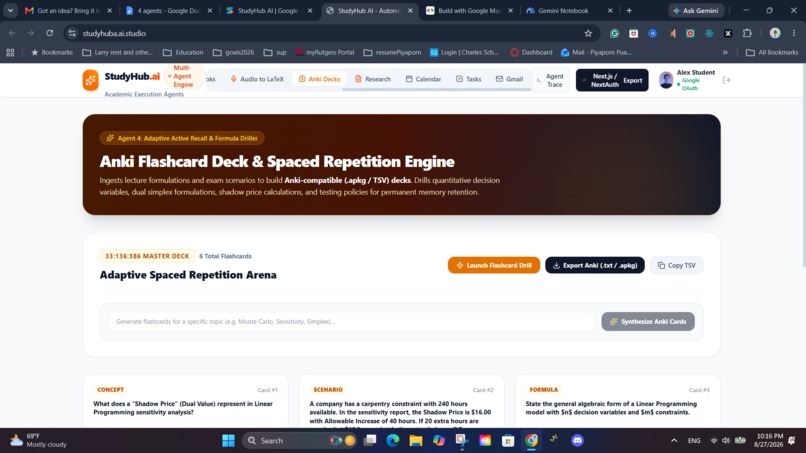Open the Scenario flashcard Card #2
Screen dimensions: 806x453
click(x=401, y=402)
